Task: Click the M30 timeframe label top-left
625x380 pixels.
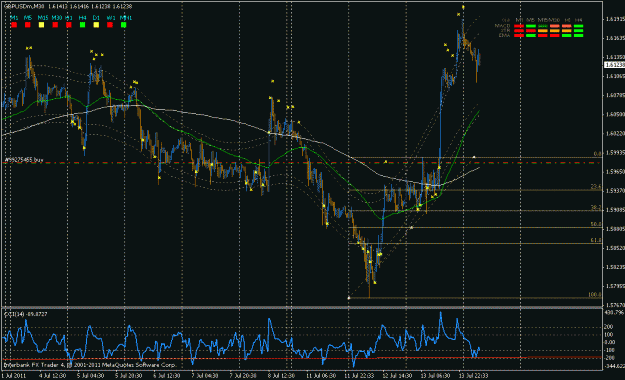Action: pyautogui.click(x=57, y=18)
